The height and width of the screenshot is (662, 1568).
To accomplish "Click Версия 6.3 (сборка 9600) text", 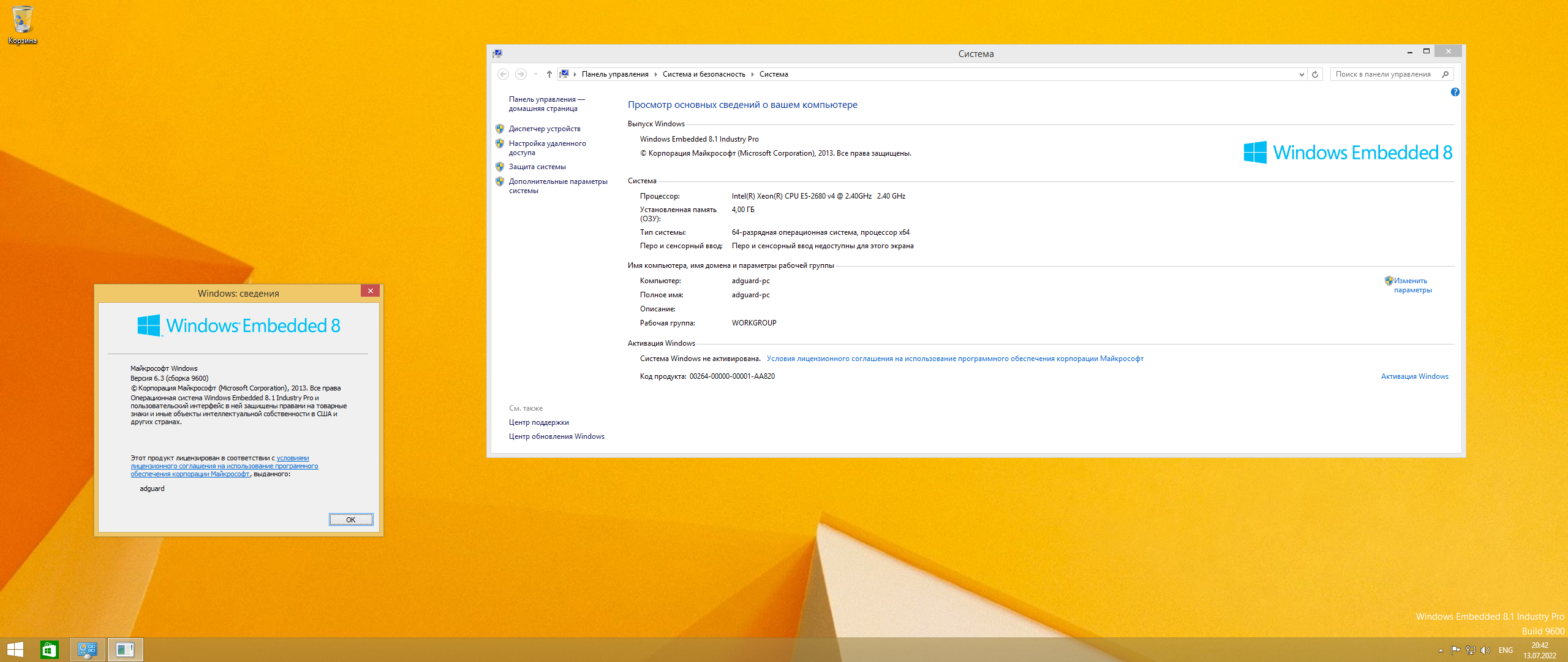I will [169, 378].
